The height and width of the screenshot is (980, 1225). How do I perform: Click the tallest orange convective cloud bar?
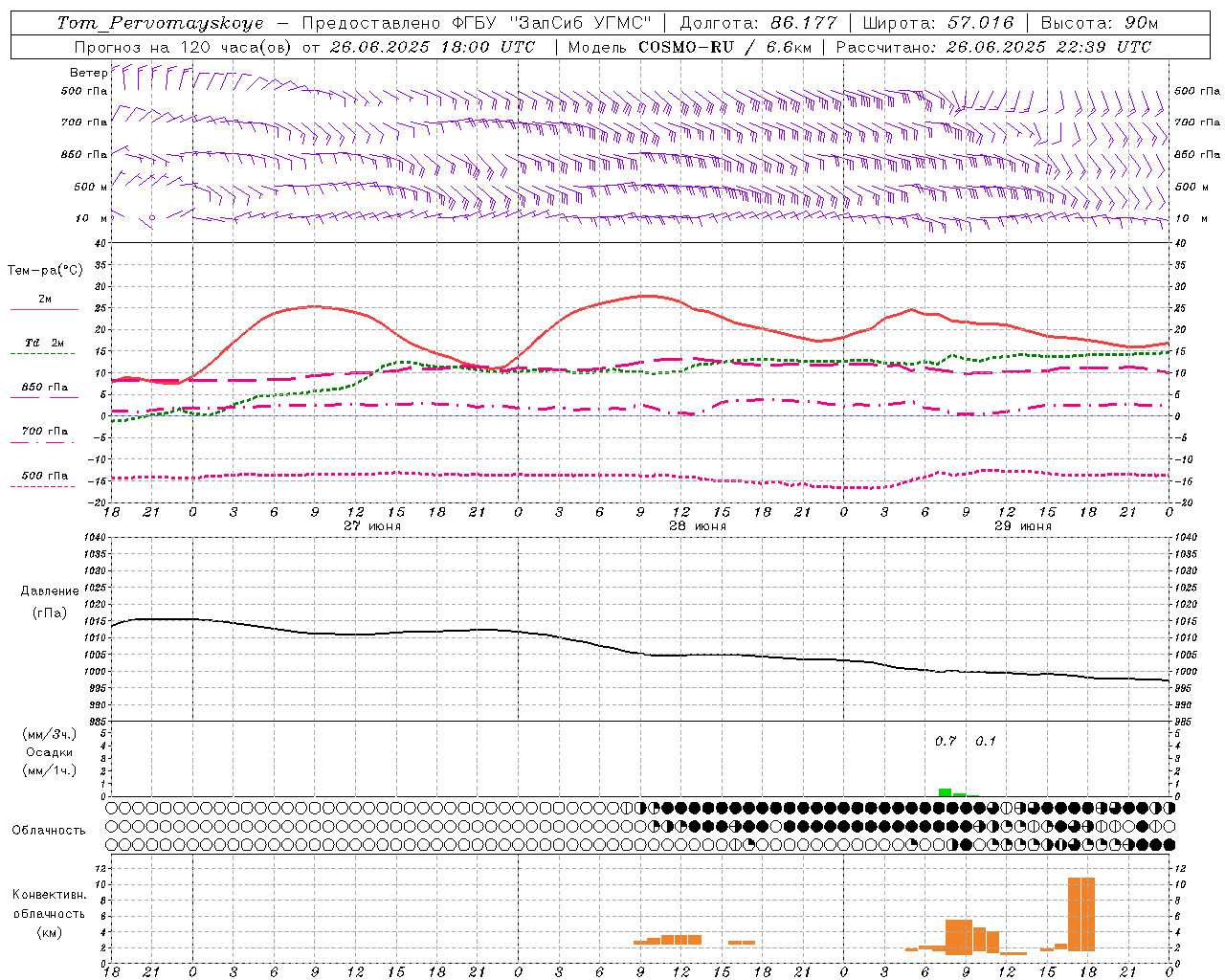[x=1081, y=914]
